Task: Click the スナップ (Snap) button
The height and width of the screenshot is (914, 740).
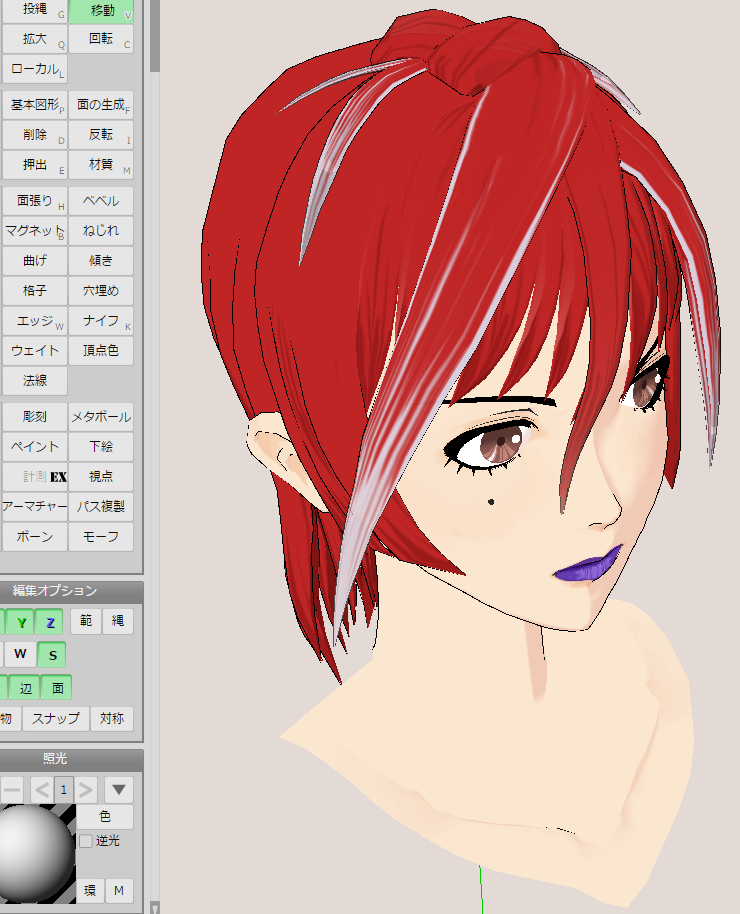Action: tap(55, 719)
